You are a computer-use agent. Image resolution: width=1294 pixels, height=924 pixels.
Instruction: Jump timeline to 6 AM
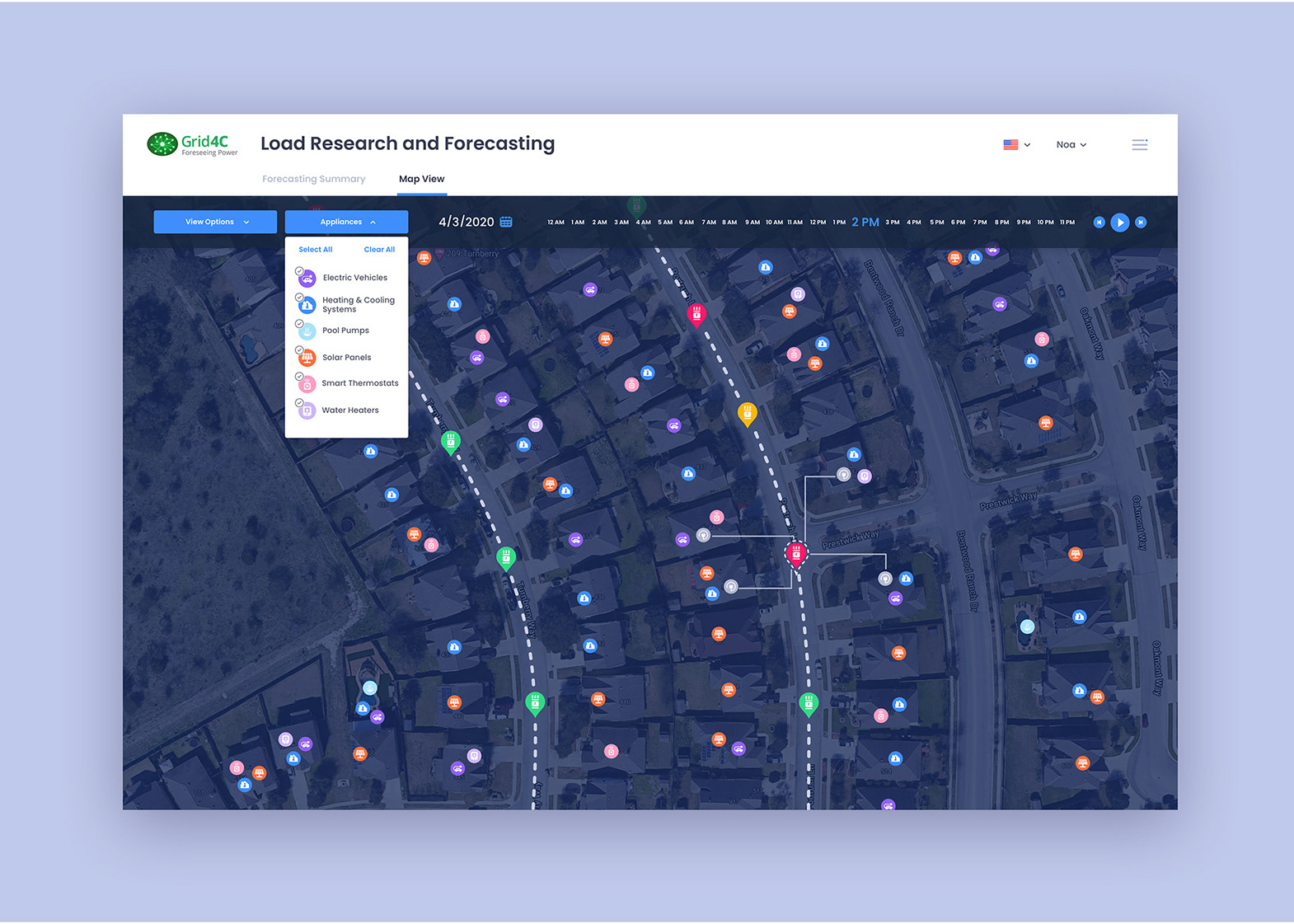tap(686, 223)
